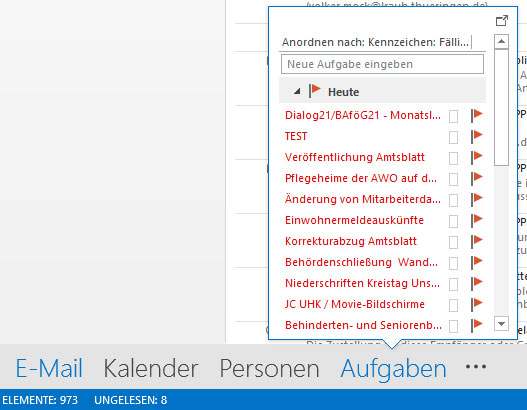Select the JC UHK / Movie-Bildschirme task
527x410 pixels.
pos(355,304)
